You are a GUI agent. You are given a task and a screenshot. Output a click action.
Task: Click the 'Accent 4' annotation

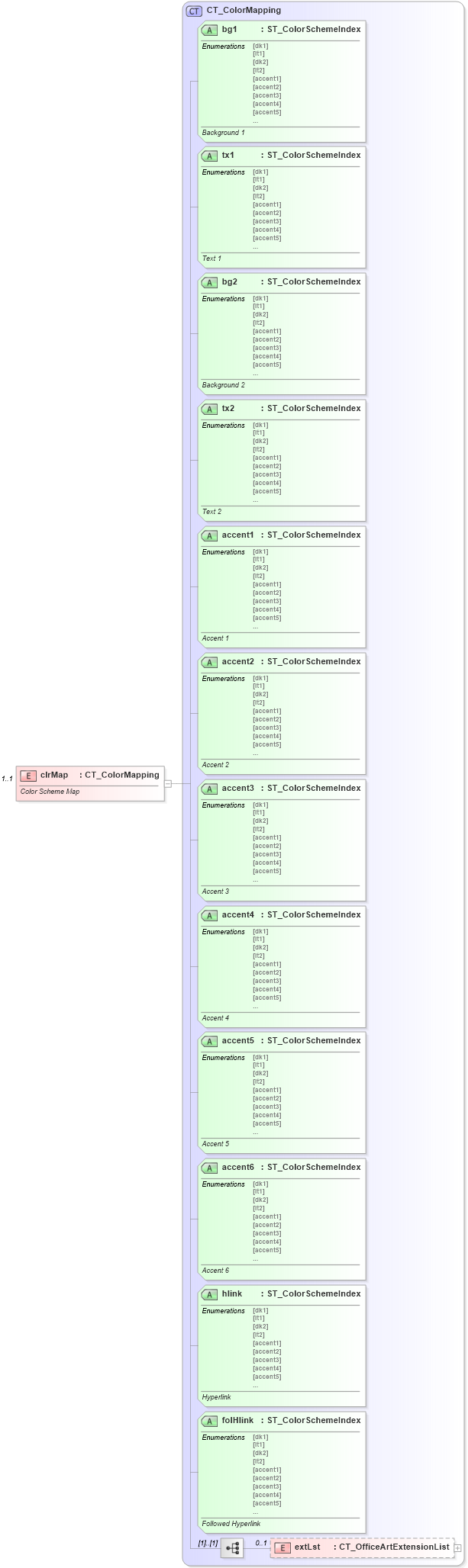215,1018
